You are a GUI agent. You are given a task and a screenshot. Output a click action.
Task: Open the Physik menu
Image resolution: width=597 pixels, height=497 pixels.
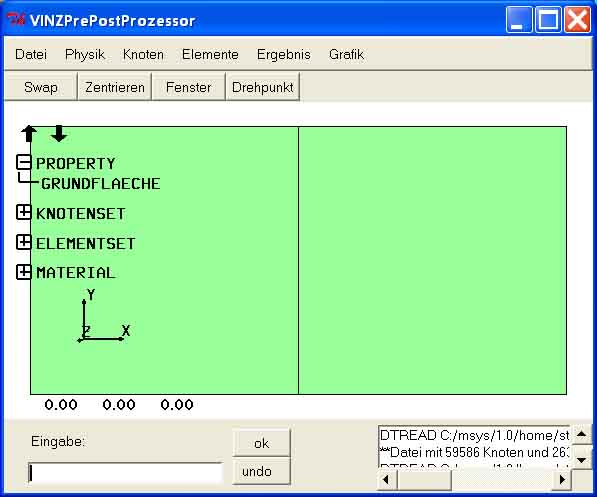coord(85,54)
